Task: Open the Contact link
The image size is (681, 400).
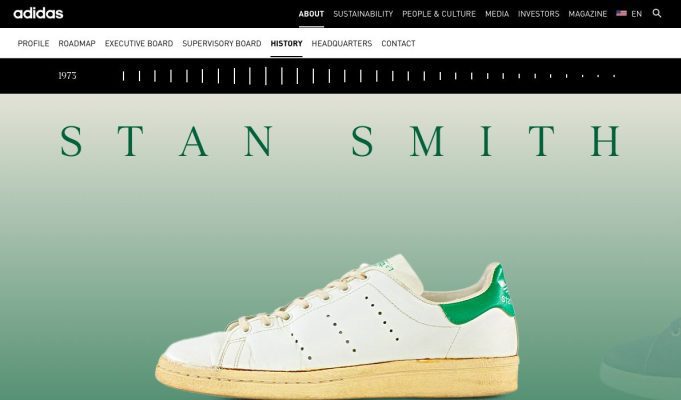Action: (x=398, y=43)
